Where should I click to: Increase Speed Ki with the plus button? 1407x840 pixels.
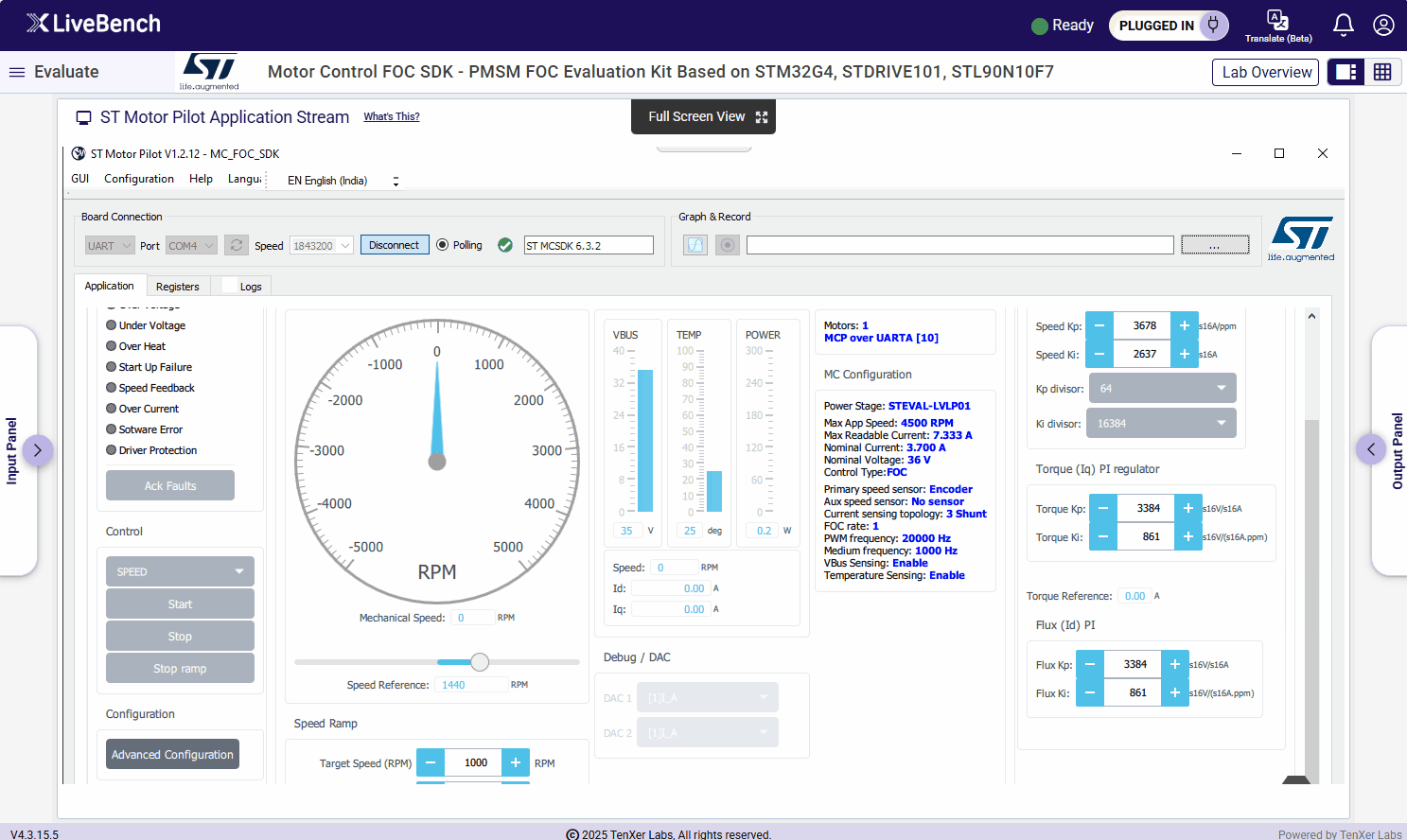coord(1185,354)
